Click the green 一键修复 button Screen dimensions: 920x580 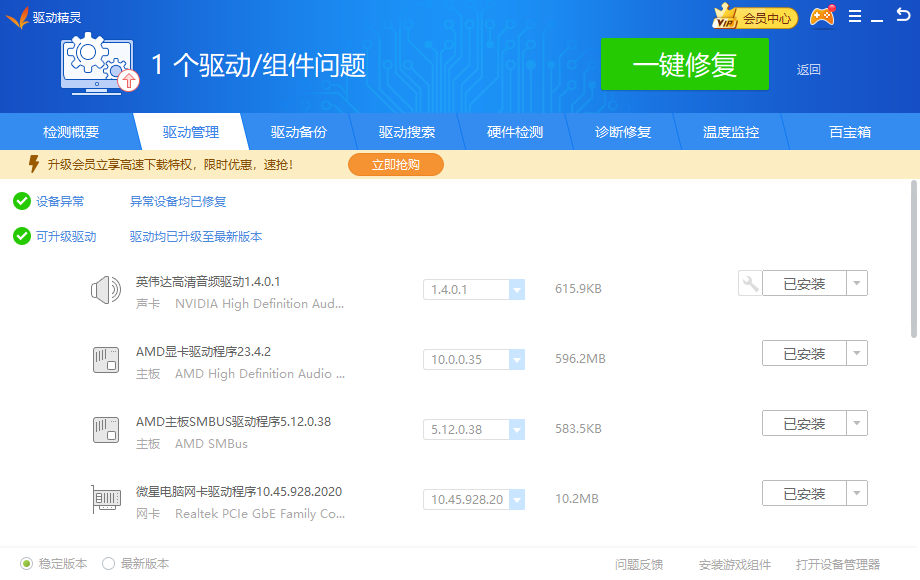685,64
